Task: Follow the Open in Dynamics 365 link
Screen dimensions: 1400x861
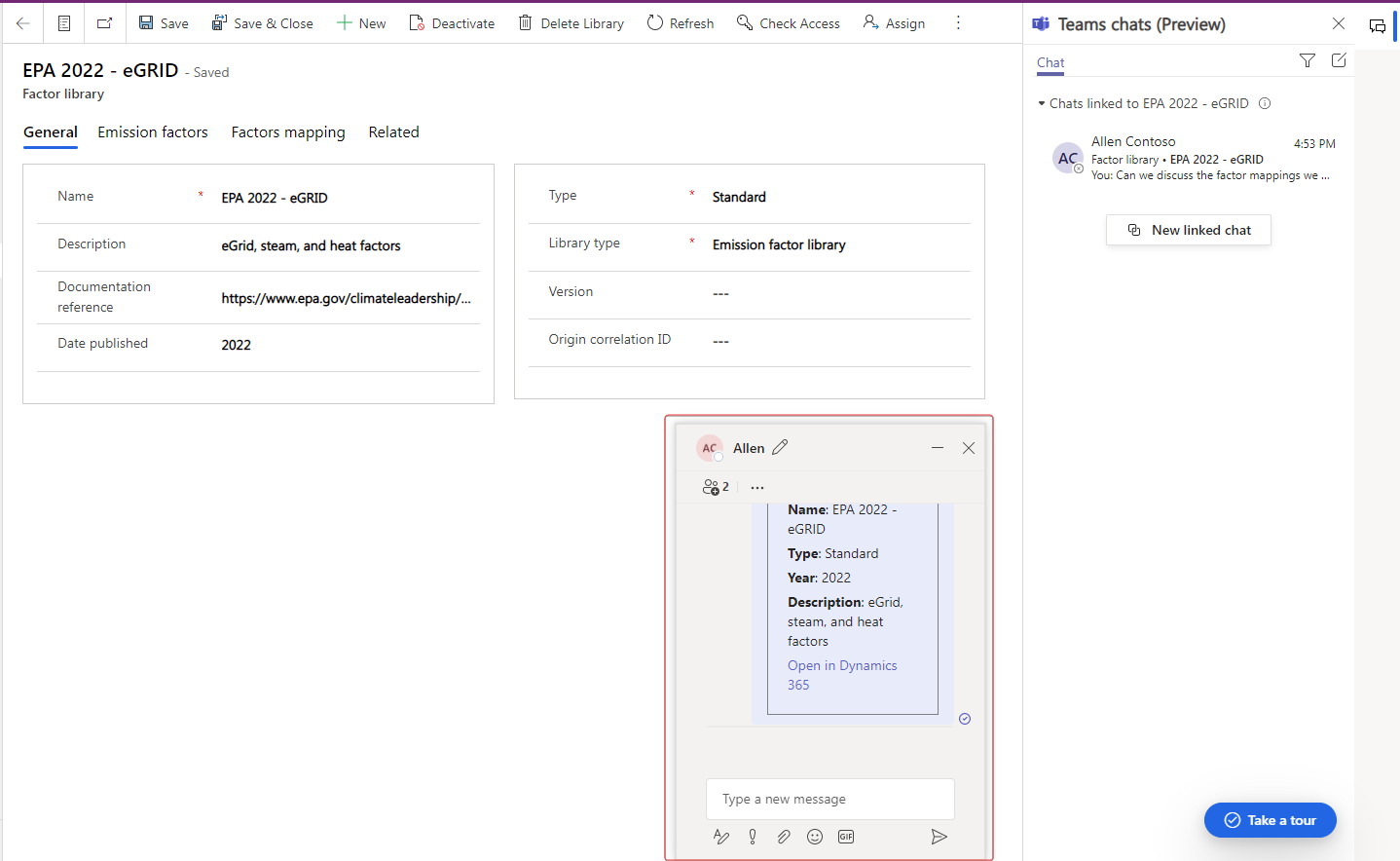Action: (x=842, y=675)
